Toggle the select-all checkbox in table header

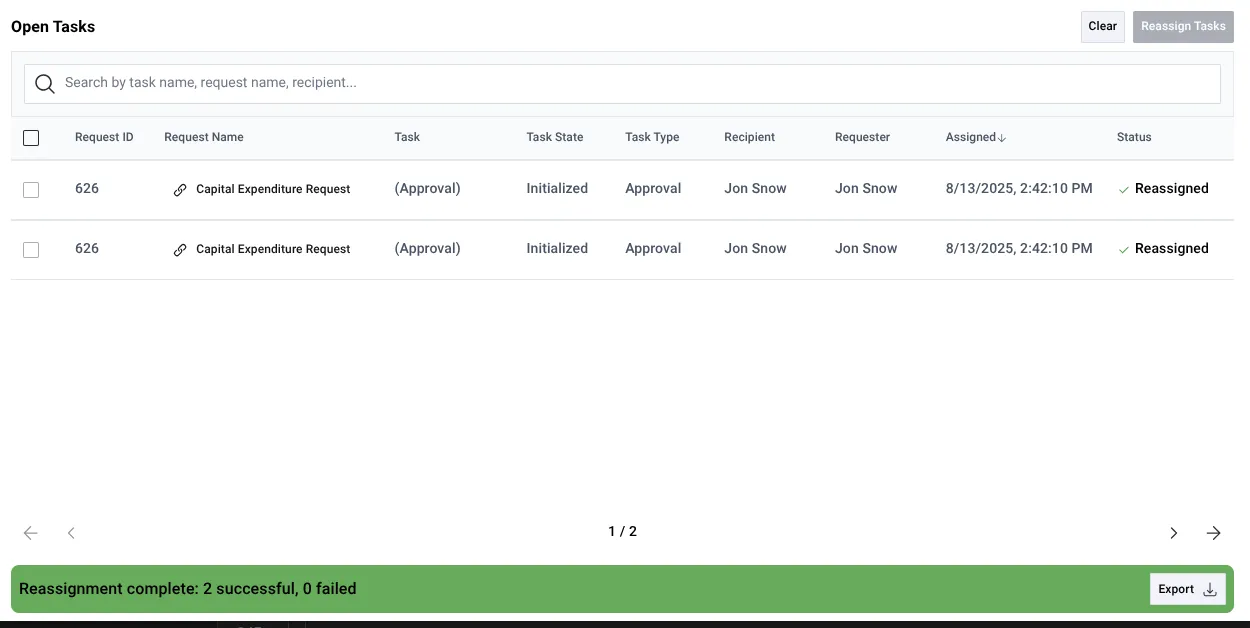click(31, 137)
